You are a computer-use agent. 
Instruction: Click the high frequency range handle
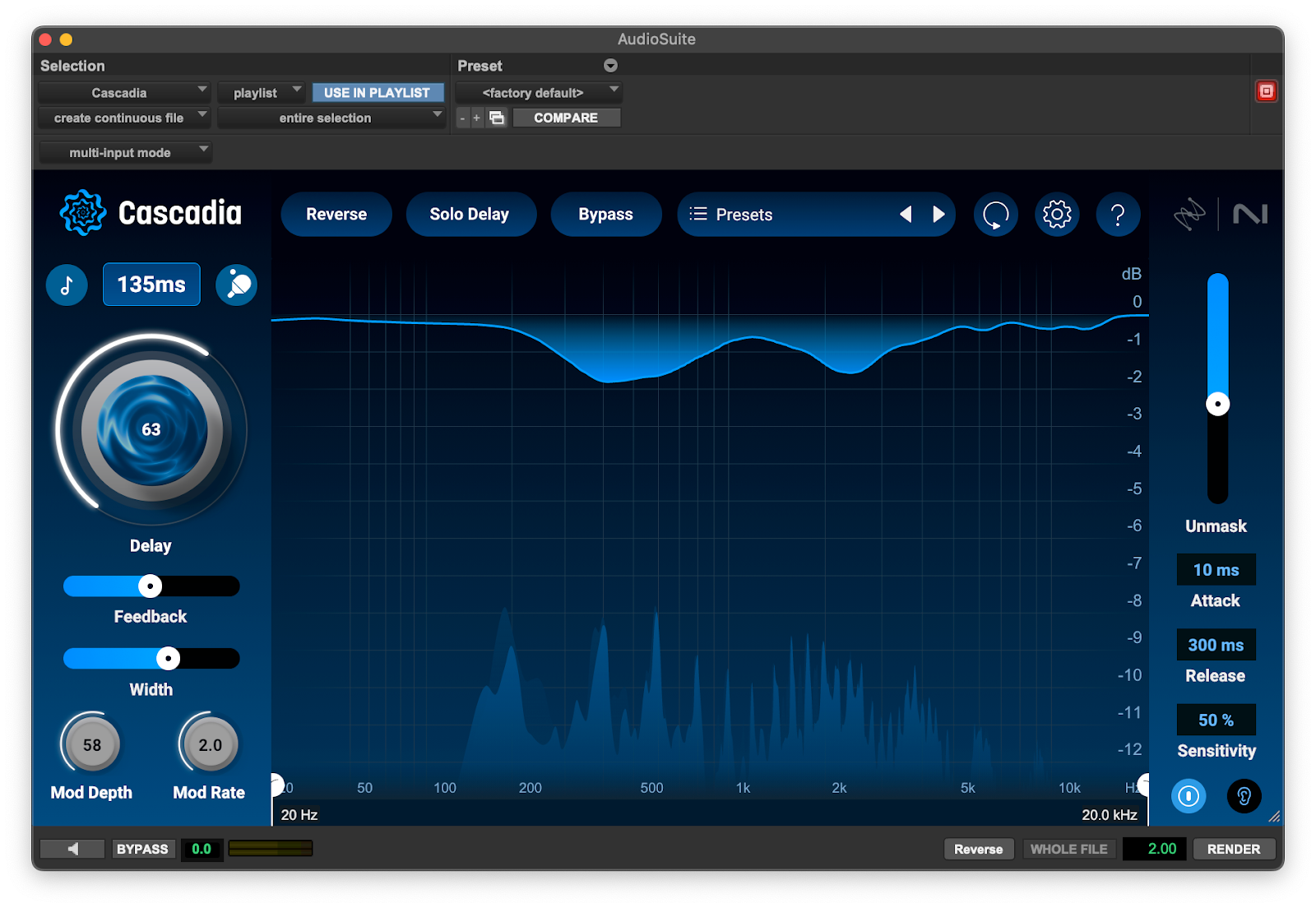(1143, 784)
